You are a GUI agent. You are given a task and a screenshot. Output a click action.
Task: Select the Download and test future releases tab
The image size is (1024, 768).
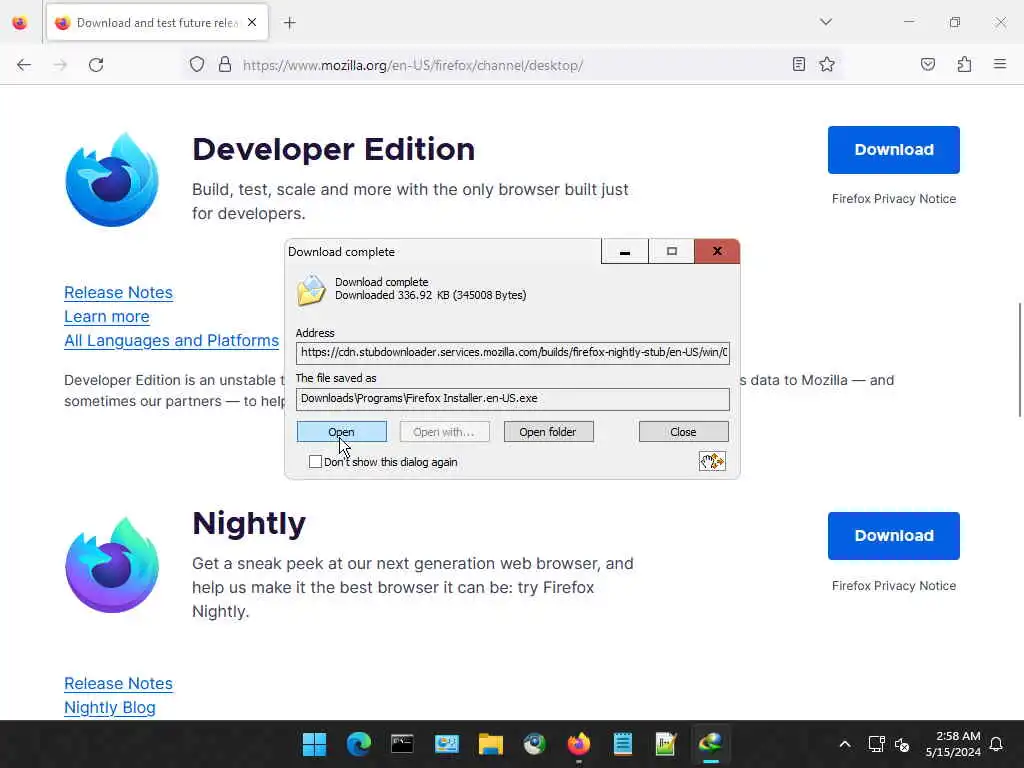[x=157, y=23]
